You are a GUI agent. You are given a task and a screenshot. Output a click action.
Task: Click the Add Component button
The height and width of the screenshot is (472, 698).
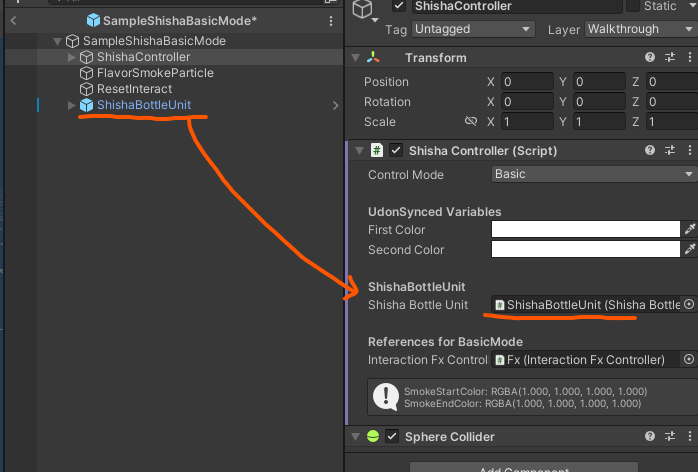click(x=524, y=467)
